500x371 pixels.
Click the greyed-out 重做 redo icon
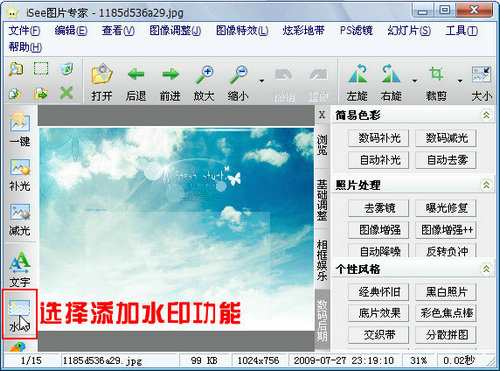[x=318, y=75]
